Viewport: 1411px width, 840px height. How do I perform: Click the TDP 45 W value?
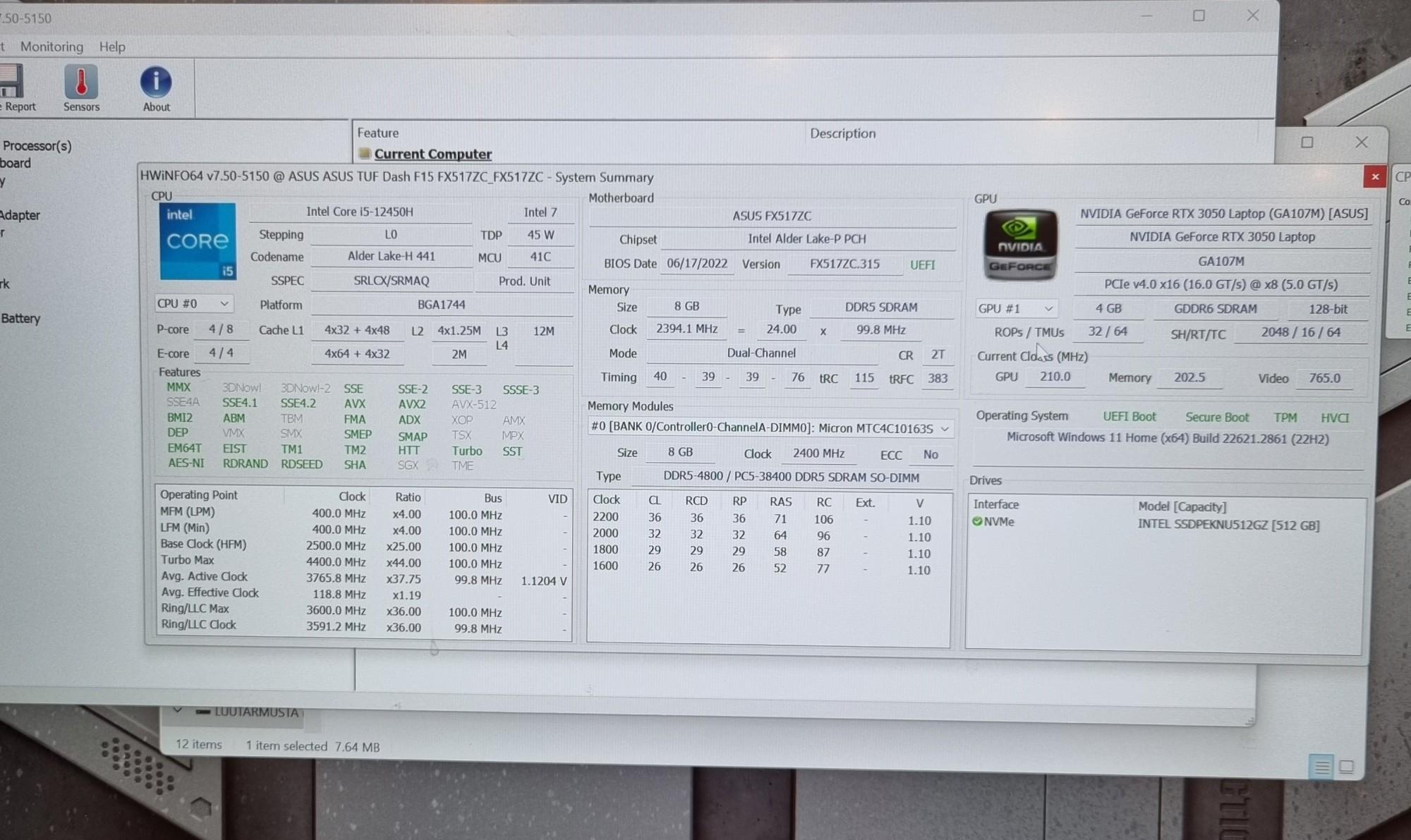coord(540,235)
